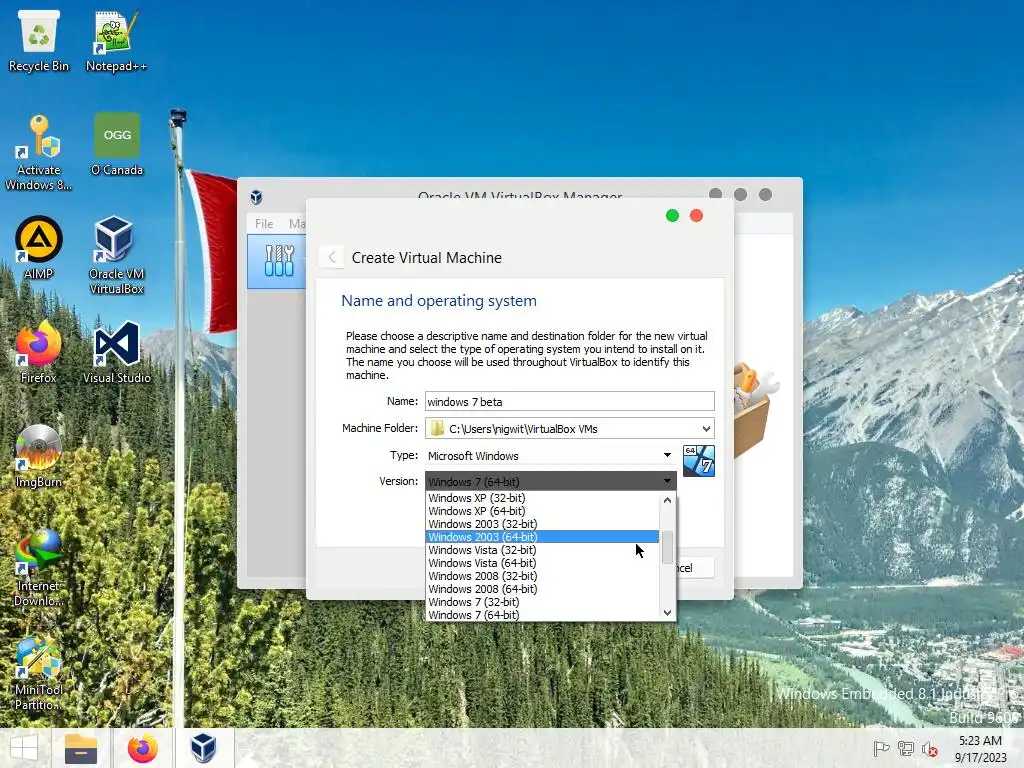Click the muted volume tray icon
Viewport: 1024px width, 768px height.
click(x=929, y=748)
